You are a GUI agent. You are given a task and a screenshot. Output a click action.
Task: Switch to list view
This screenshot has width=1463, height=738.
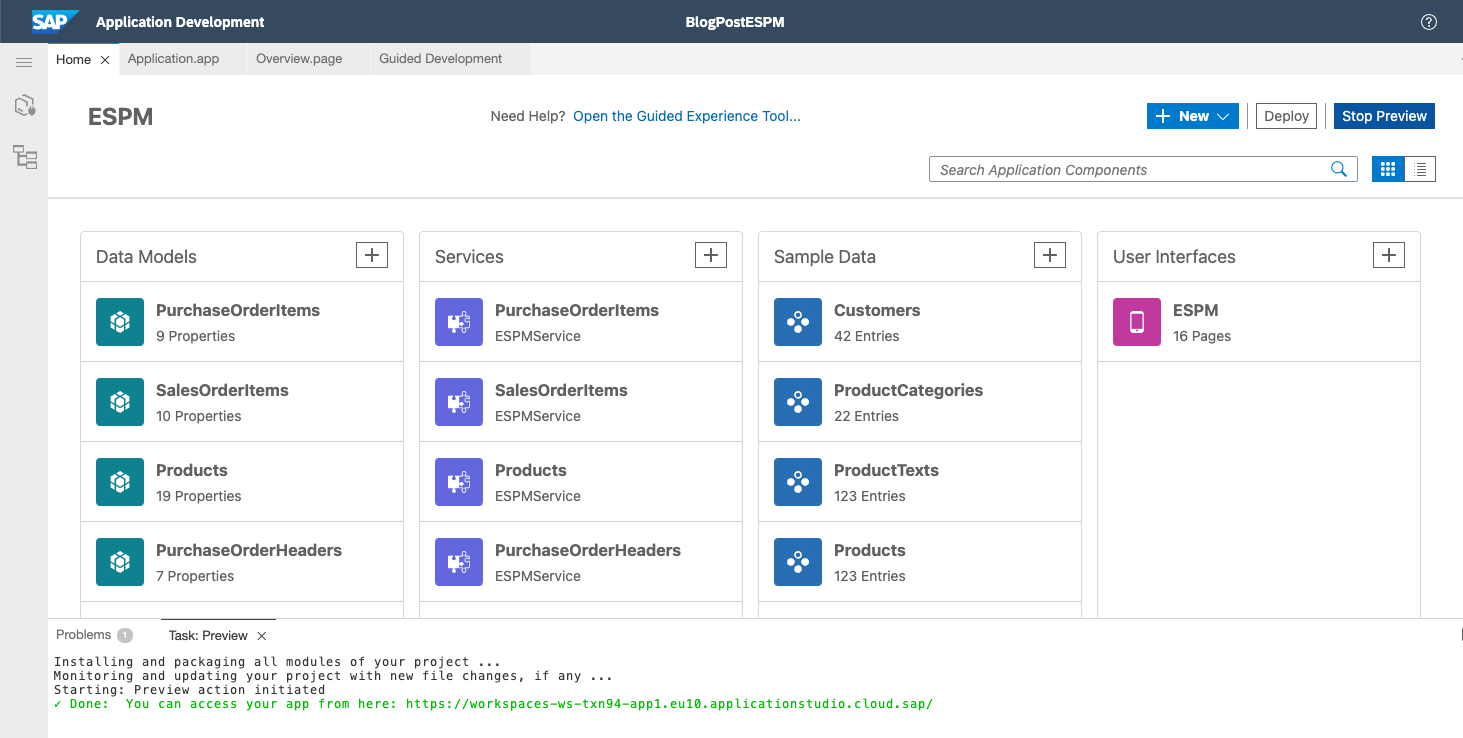tap(1420, 169)
